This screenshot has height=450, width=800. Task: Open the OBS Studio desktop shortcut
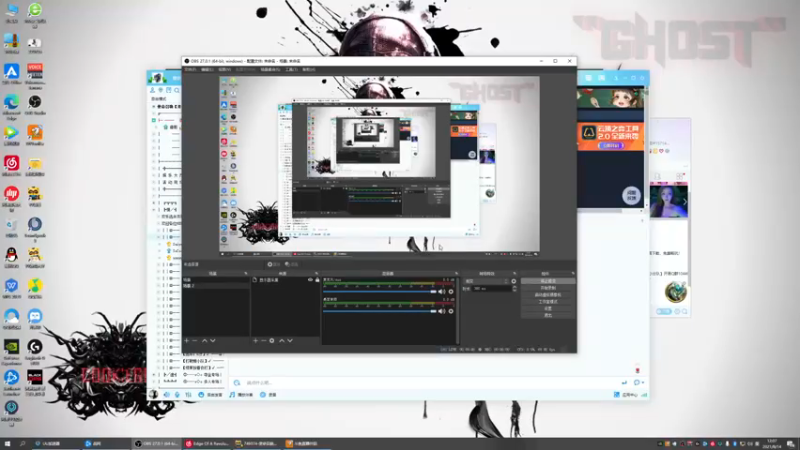(35, 105)
